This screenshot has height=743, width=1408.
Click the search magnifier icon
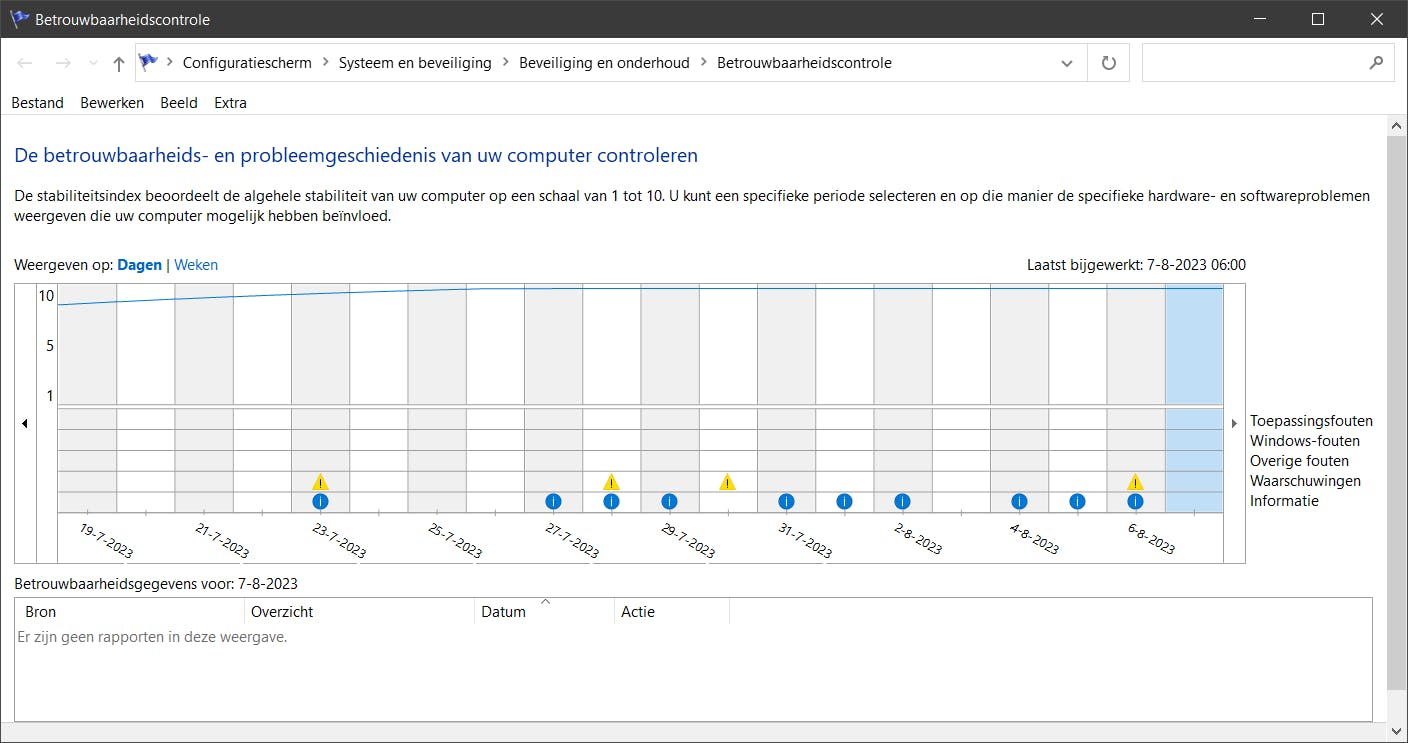point(1377,62)
